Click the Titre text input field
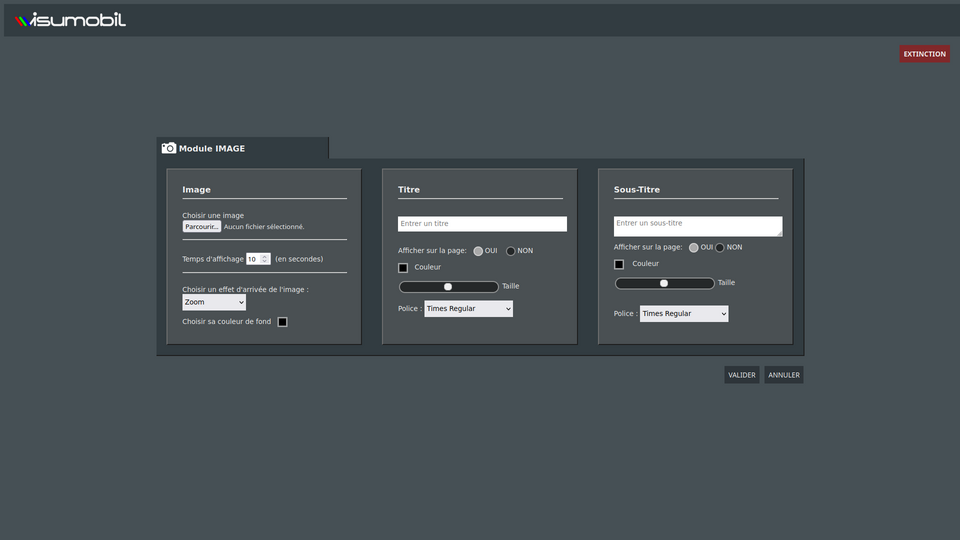The width and height of the screenshot is (960, 540). click(482, 224)
